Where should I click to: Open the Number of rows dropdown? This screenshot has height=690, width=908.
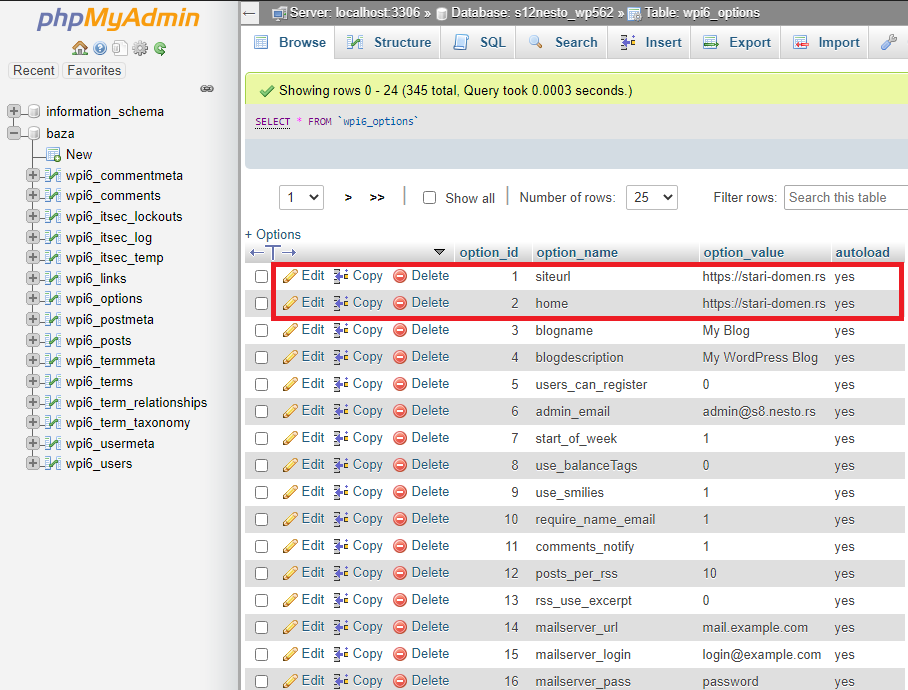click(x=651, y=197)
